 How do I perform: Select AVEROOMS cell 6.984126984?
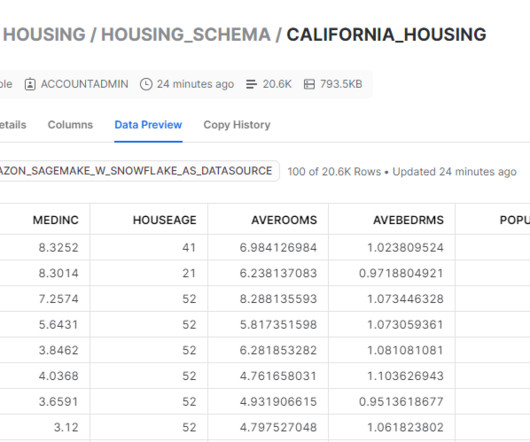click(268, 247)
